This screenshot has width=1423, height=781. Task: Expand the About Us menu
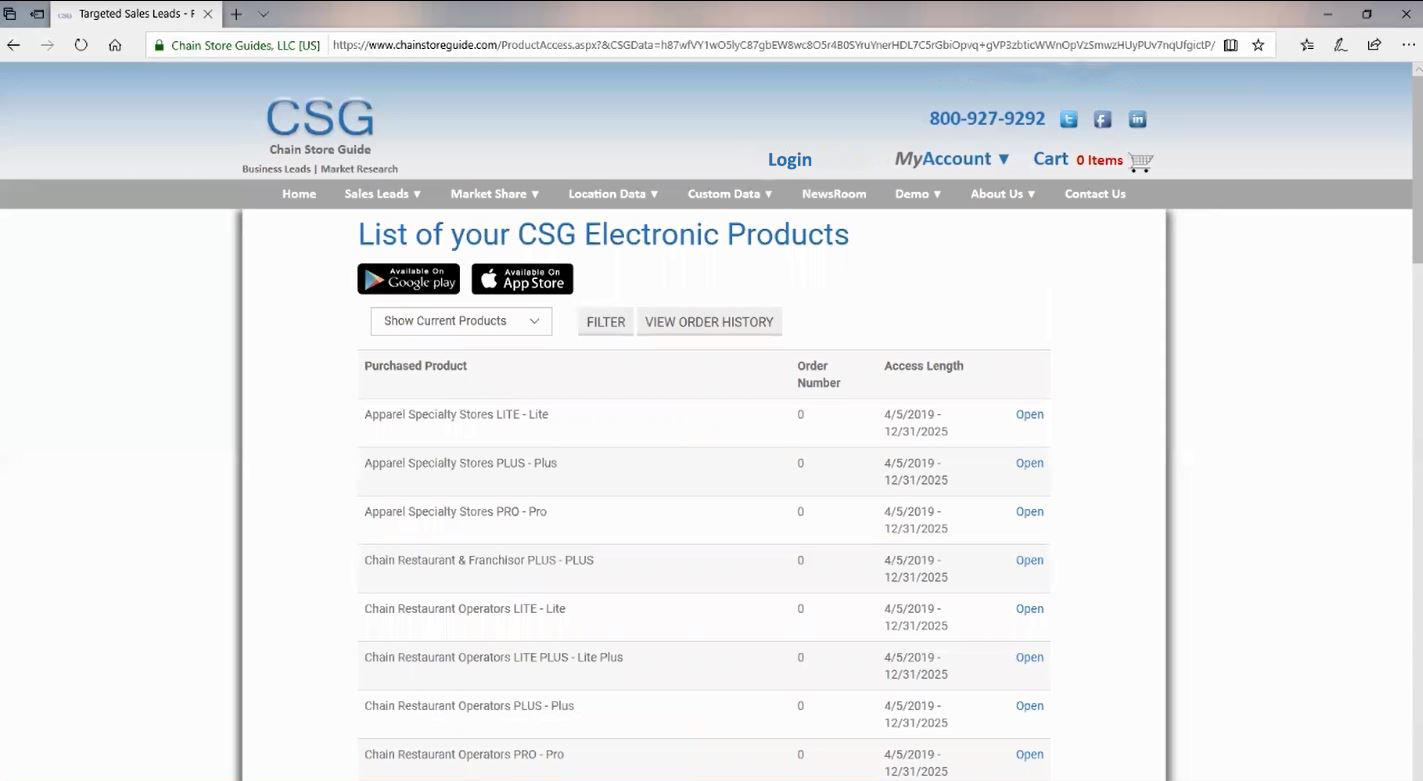click(x=1003, y=194)
